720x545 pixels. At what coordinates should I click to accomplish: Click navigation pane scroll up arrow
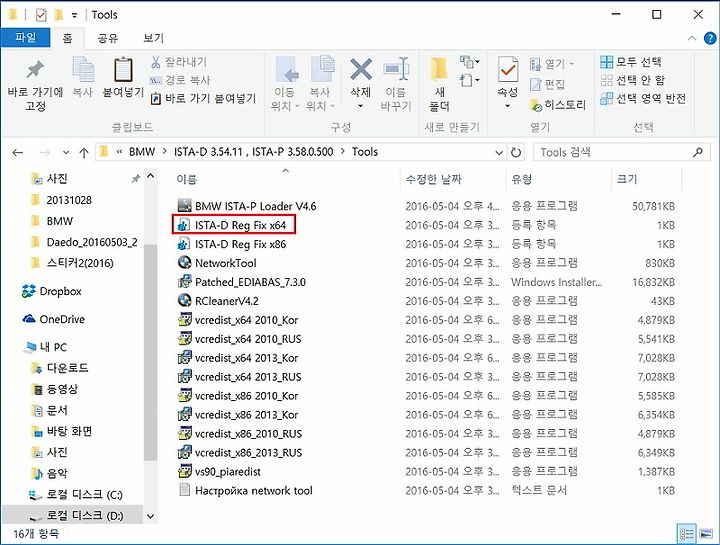click(151, 176)
